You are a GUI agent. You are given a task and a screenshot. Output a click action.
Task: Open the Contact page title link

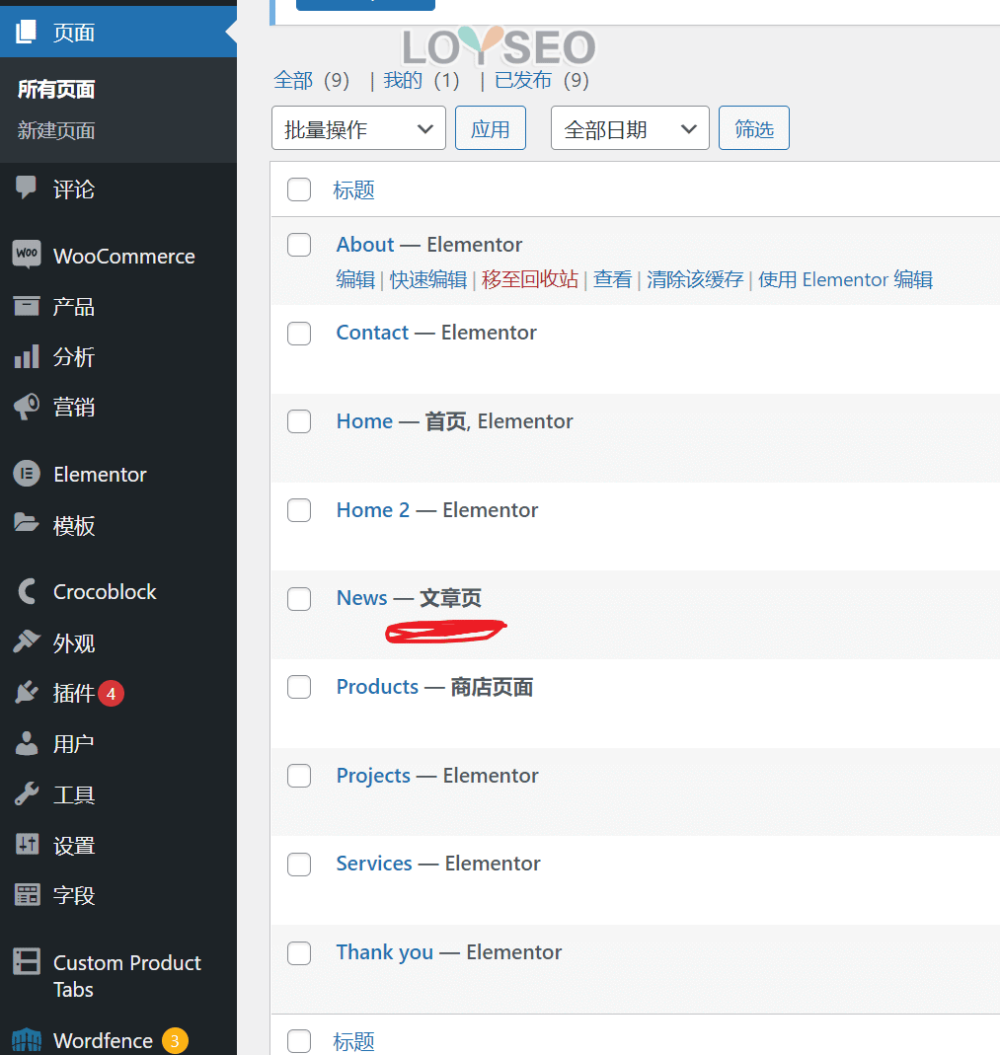(372, 332)
